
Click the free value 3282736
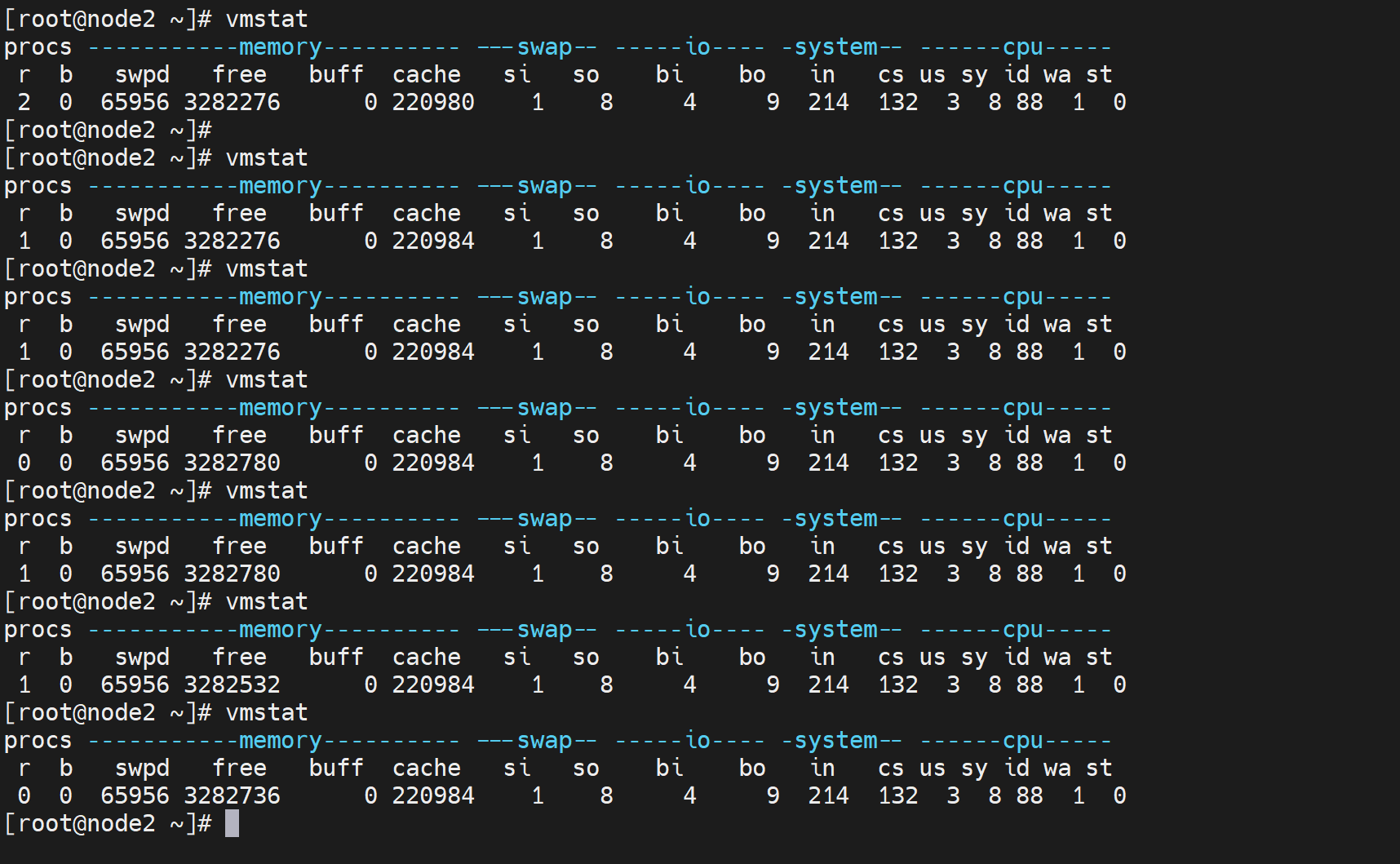pyautogui.click(x=232, y=795)
